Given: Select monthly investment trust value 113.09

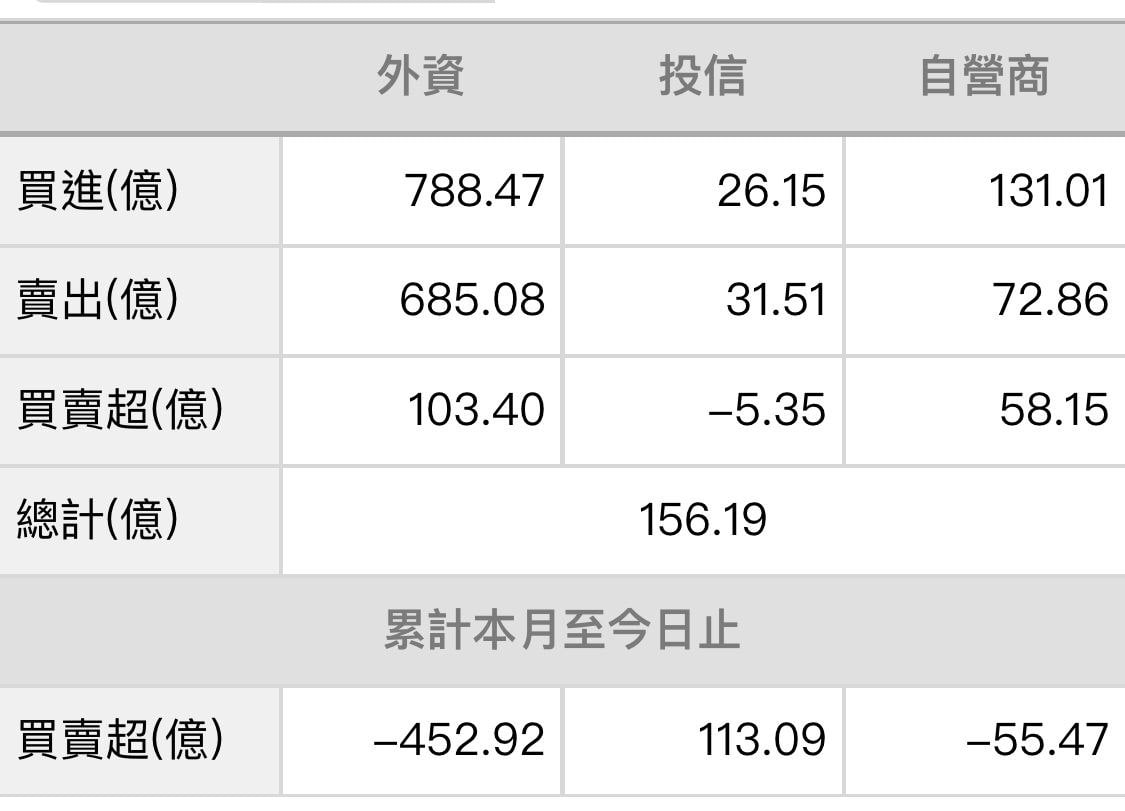Looking at the screenshot, I should 763,741.
